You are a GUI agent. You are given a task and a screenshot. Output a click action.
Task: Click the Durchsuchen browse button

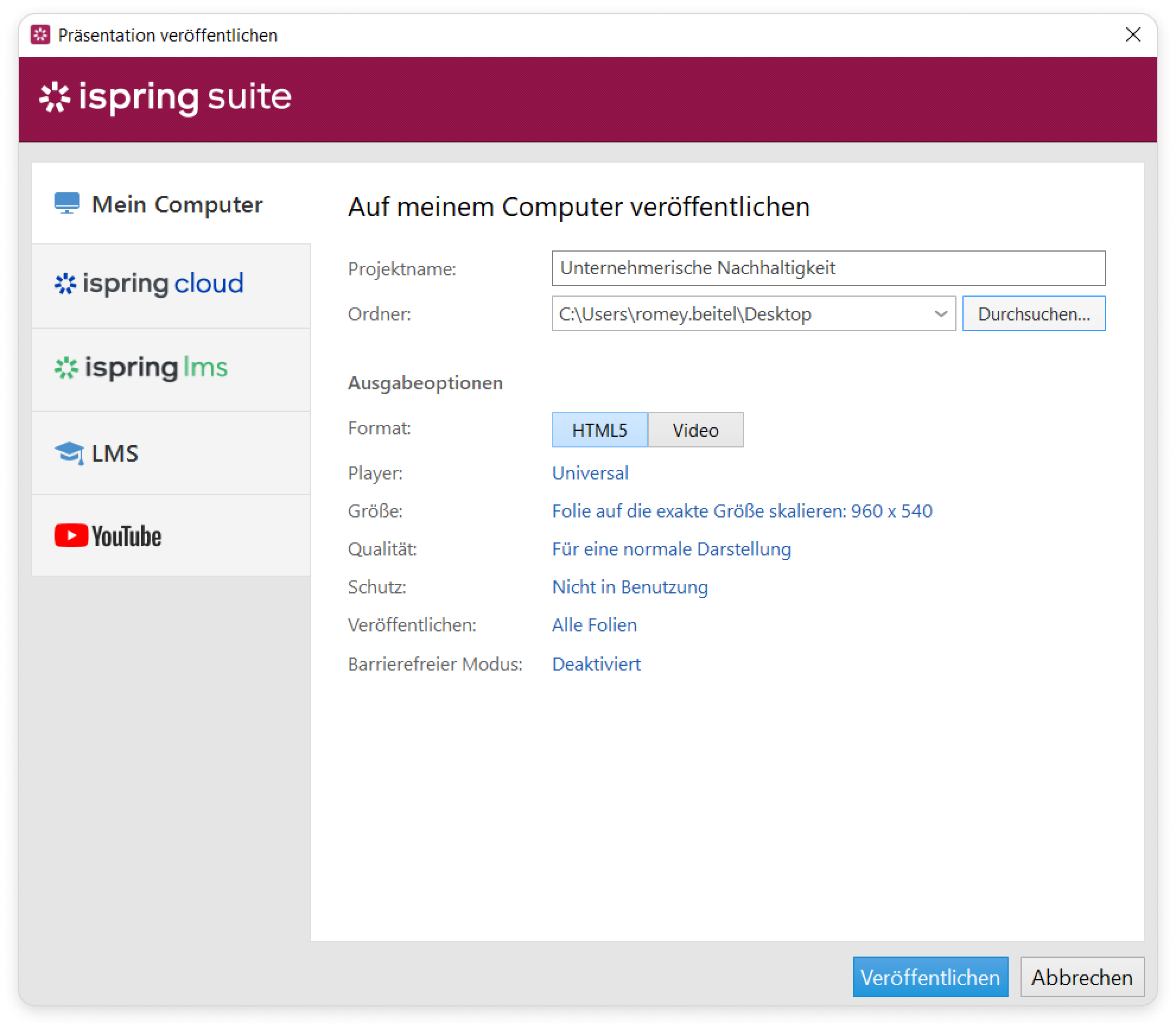tap(1034, 314)
